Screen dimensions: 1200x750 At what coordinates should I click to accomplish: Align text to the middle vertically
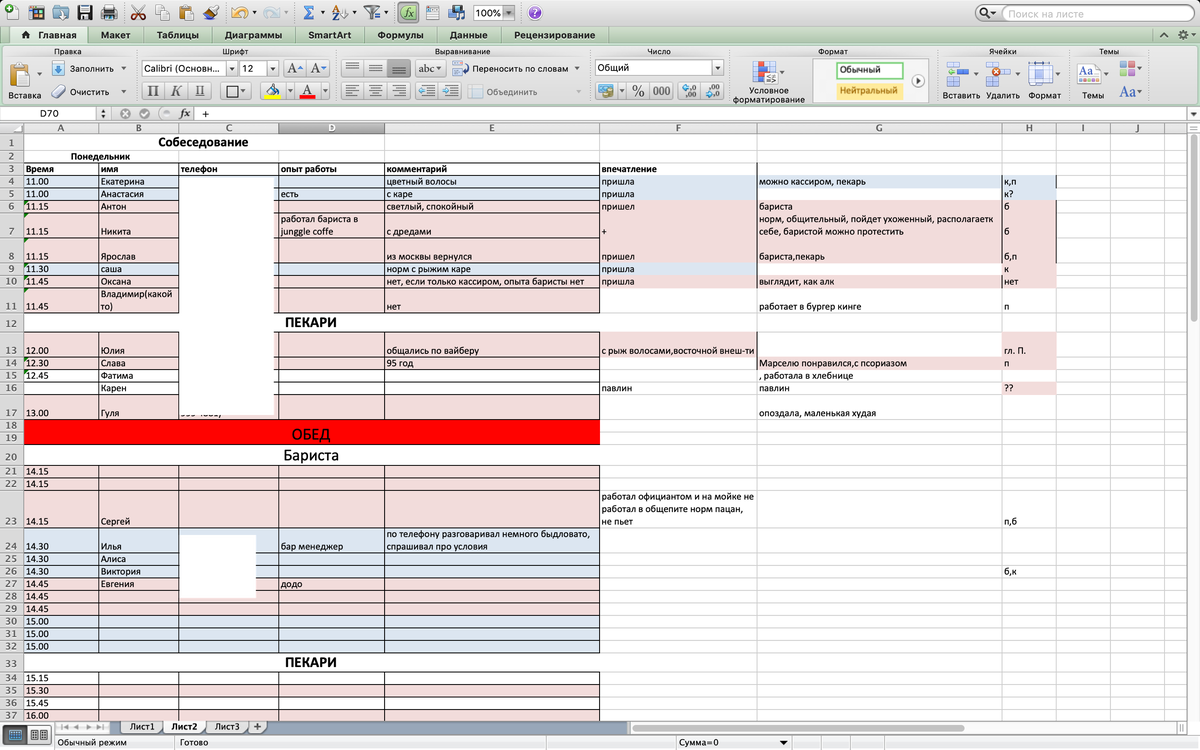tap(376, 68)
